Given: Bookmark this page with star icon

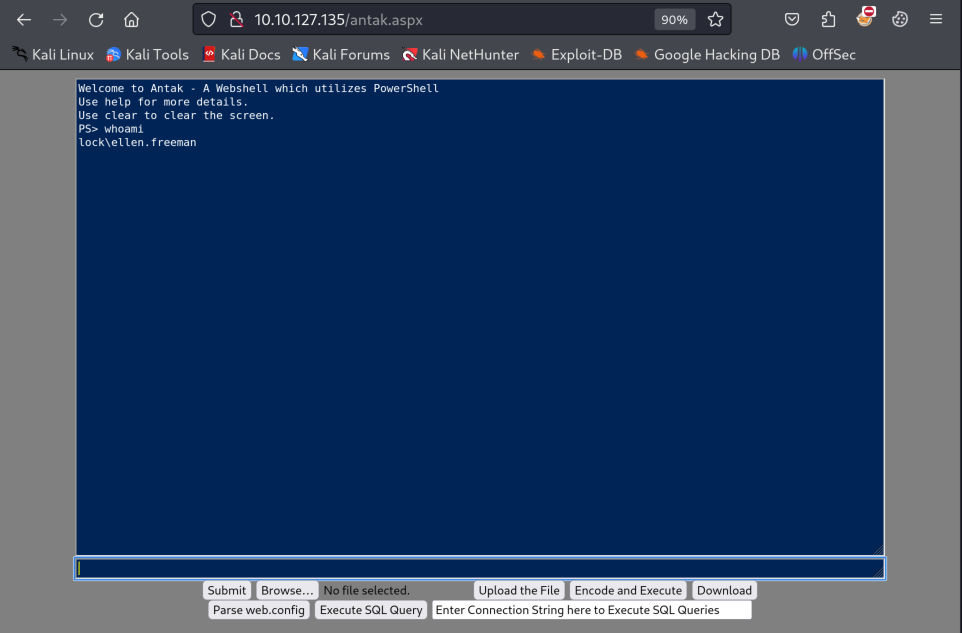Looking at the screenshot, I should click(715, 19).
